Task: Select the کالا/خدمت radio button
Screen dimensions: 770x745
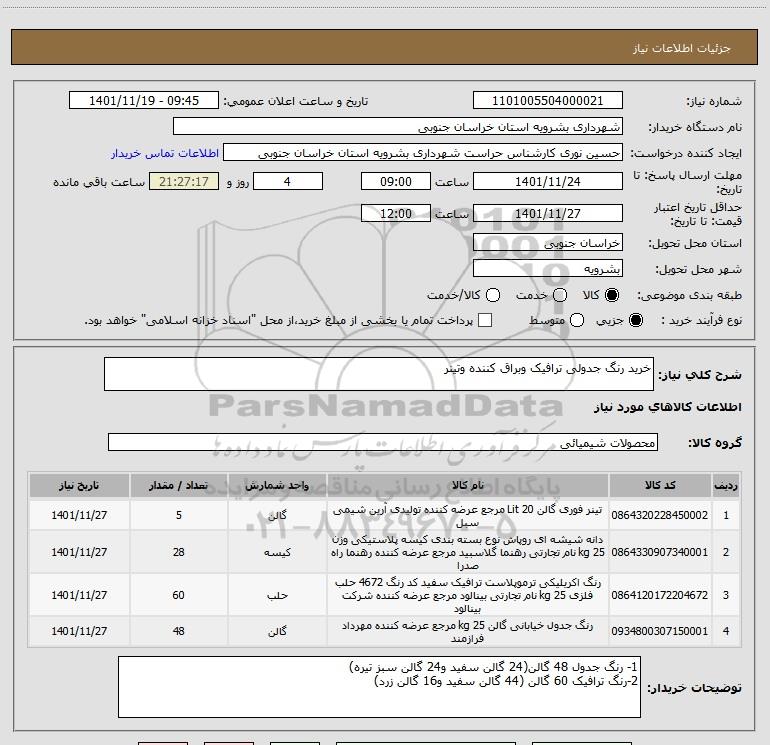Action: (x=493, y=295)
